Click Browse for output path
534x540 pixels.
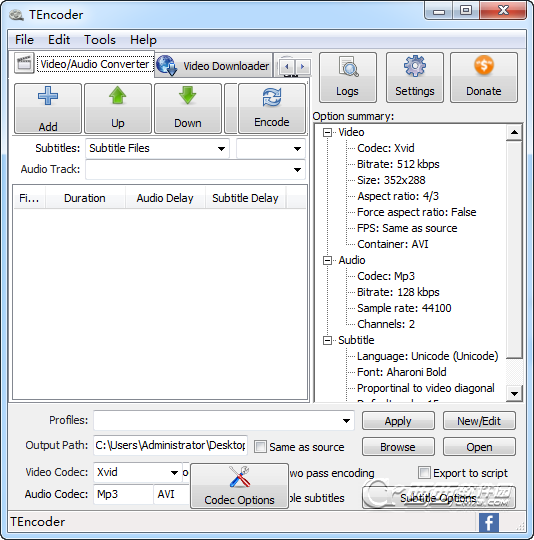[398, 447]
